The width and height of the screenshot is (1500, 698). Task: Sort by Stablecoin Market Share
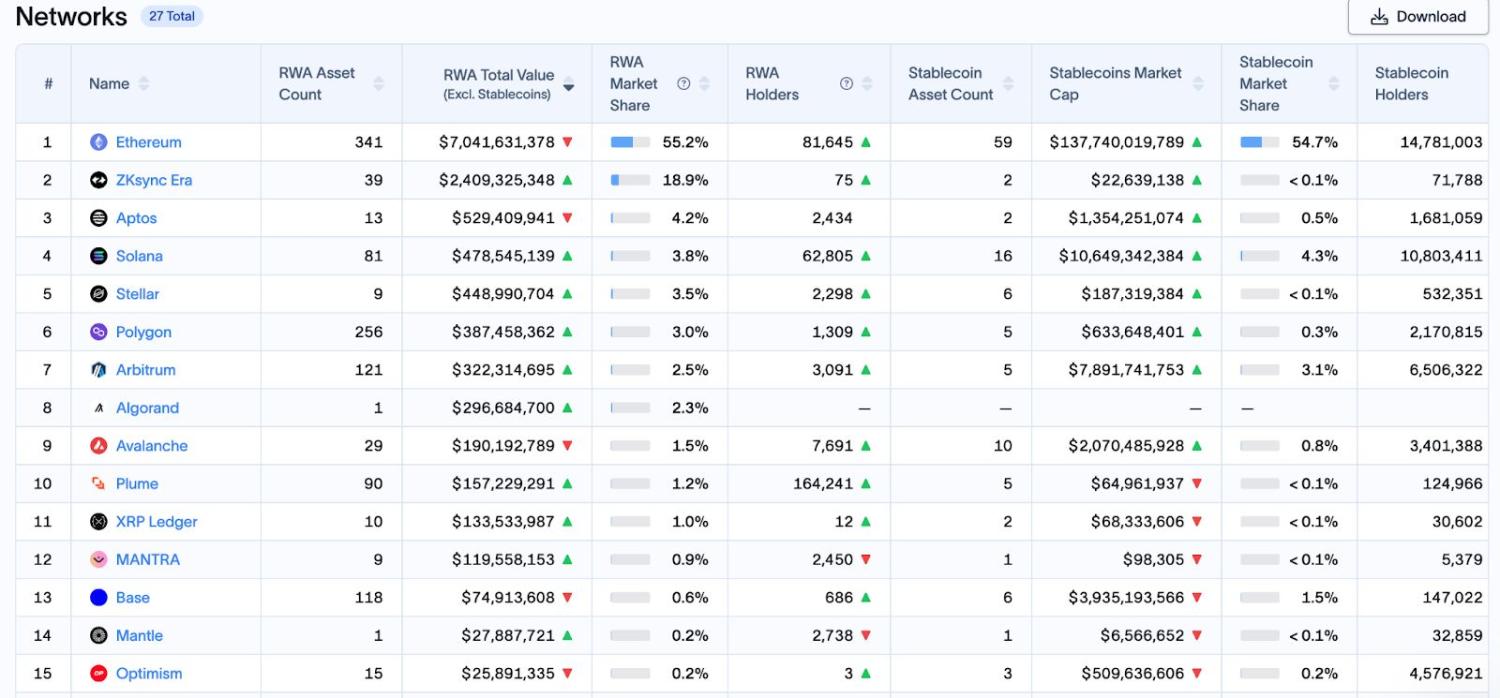pyautogui.click(x=1333, y=84)
